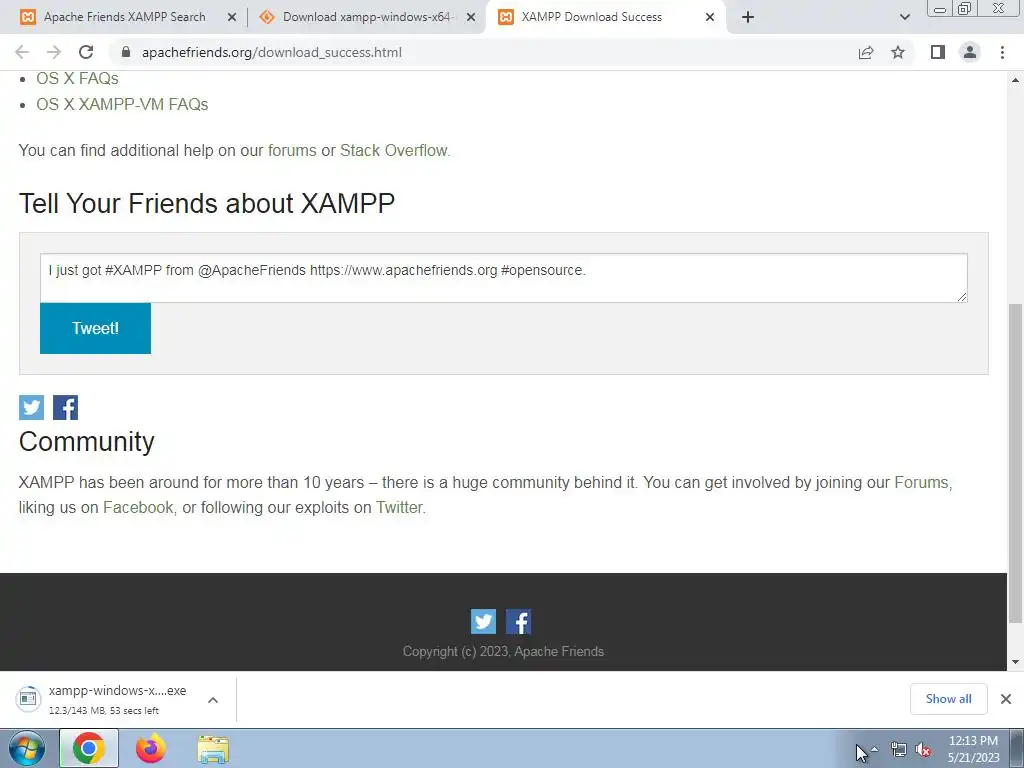
Task: Open the Stack Overflow link
Action: (394, 150)
